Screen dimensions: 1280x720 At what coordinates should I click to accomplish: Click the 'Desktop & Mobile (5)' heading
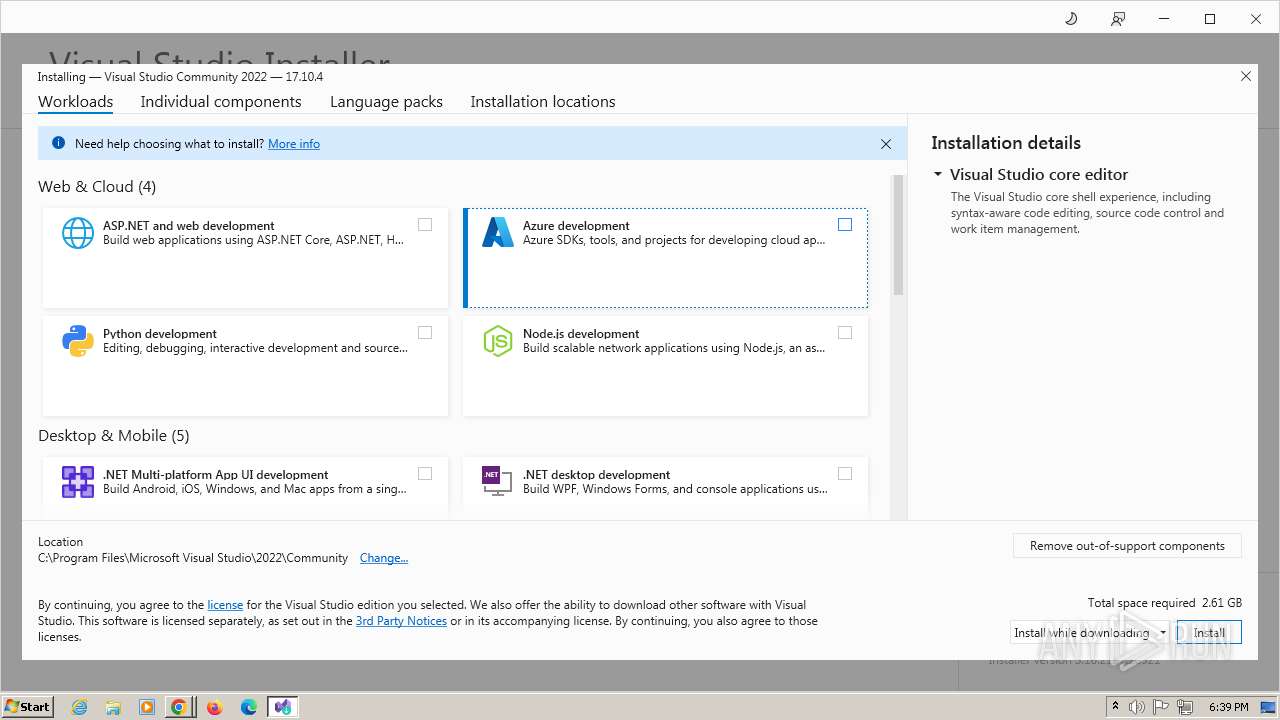click(114, 436)
